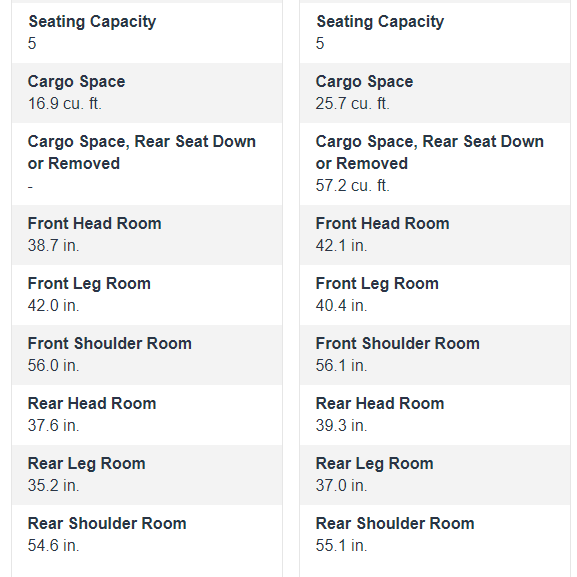Click the left Front Shoulder Room heading

pyautogui.click(x=110, y=343)
